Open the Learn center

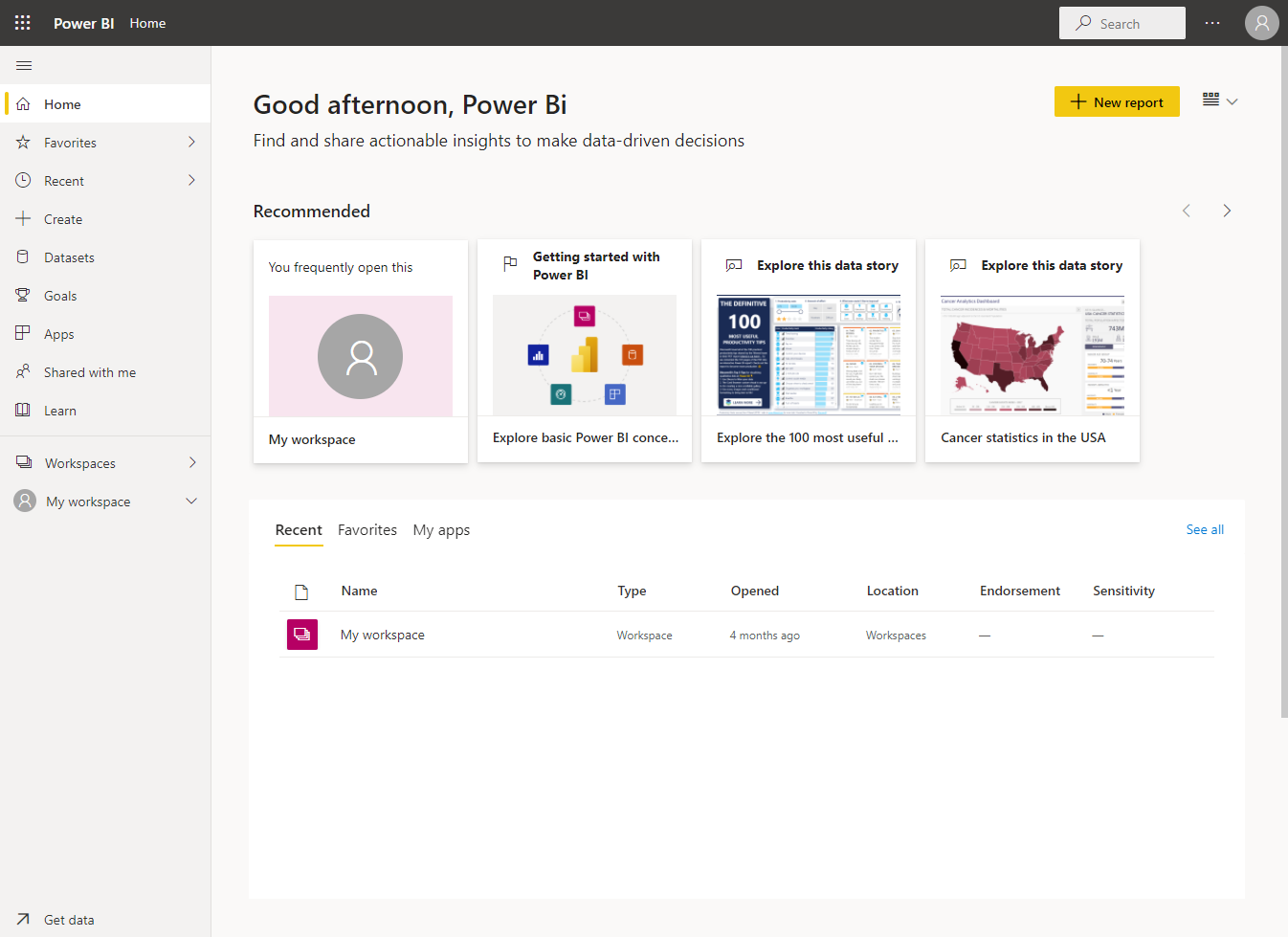[x=59, y=411]
